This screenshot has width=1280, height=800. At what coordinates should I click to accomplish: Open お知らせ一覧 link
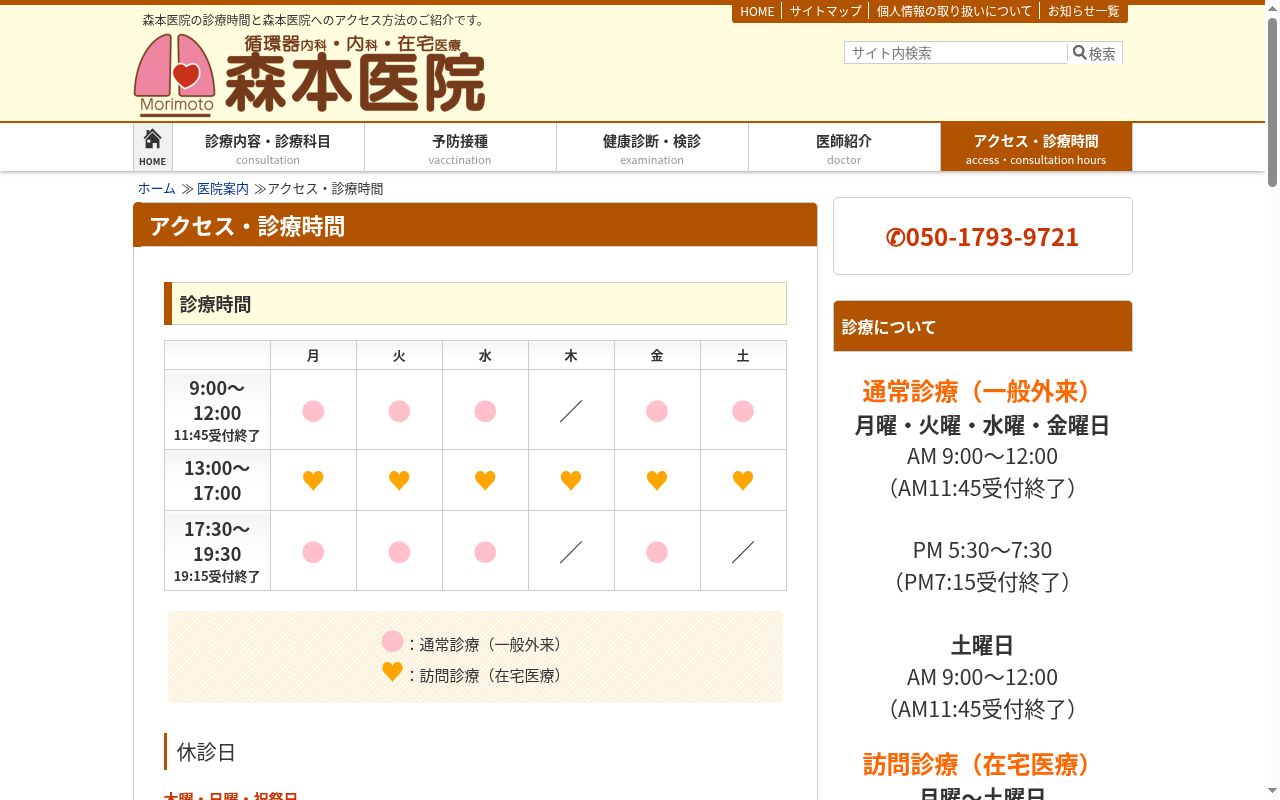click(1084, 11)
